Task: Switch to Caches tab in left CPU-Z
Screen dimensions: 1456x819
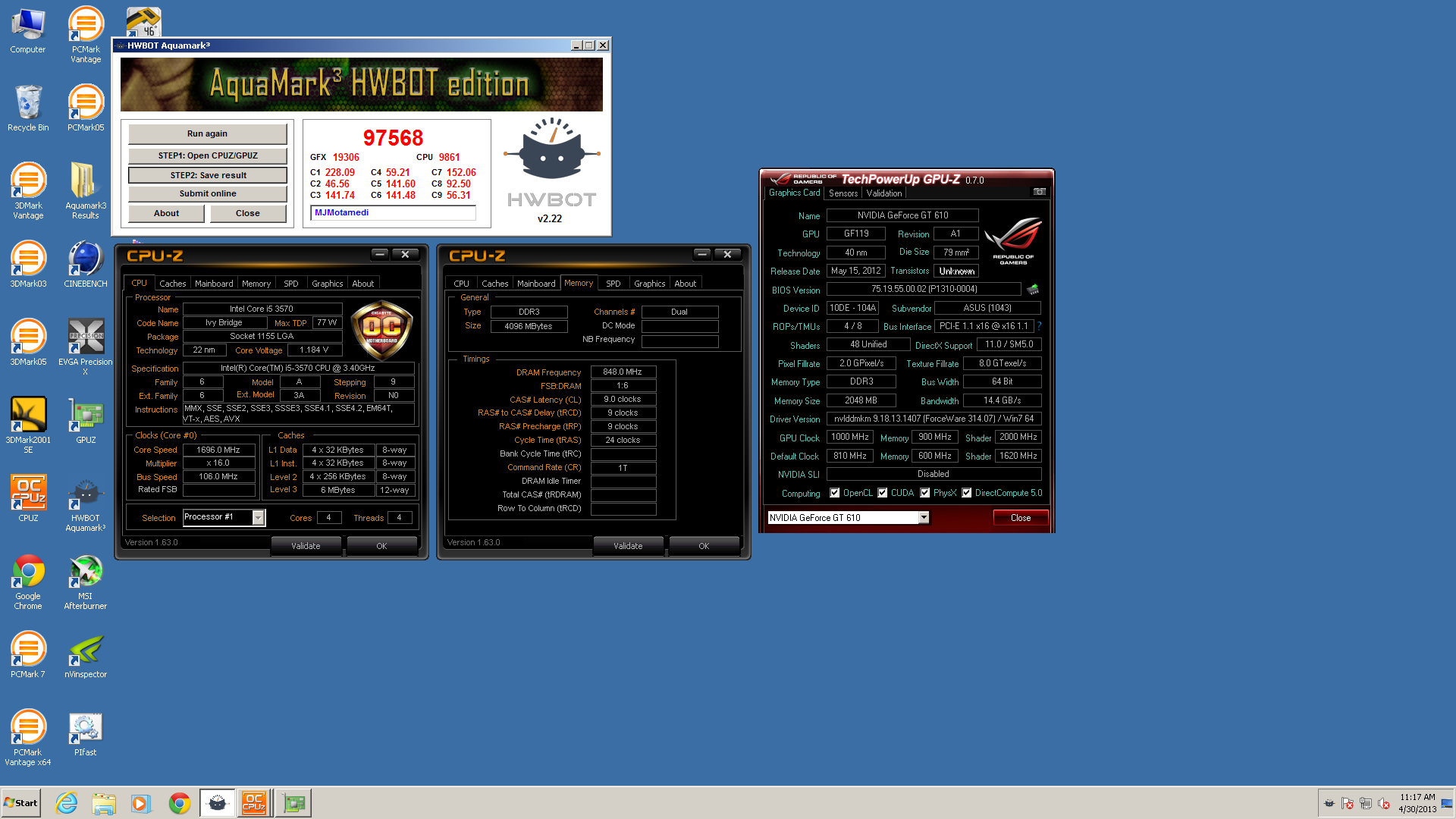Action: pyautogui.click(x=172, y=284)
